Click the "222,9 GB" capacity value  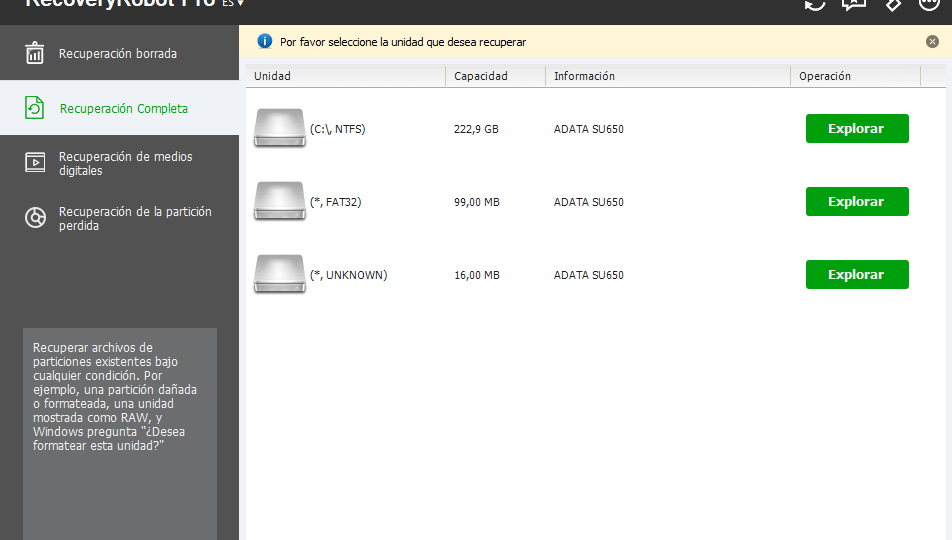pyautogui.click(x=476, y=129)
